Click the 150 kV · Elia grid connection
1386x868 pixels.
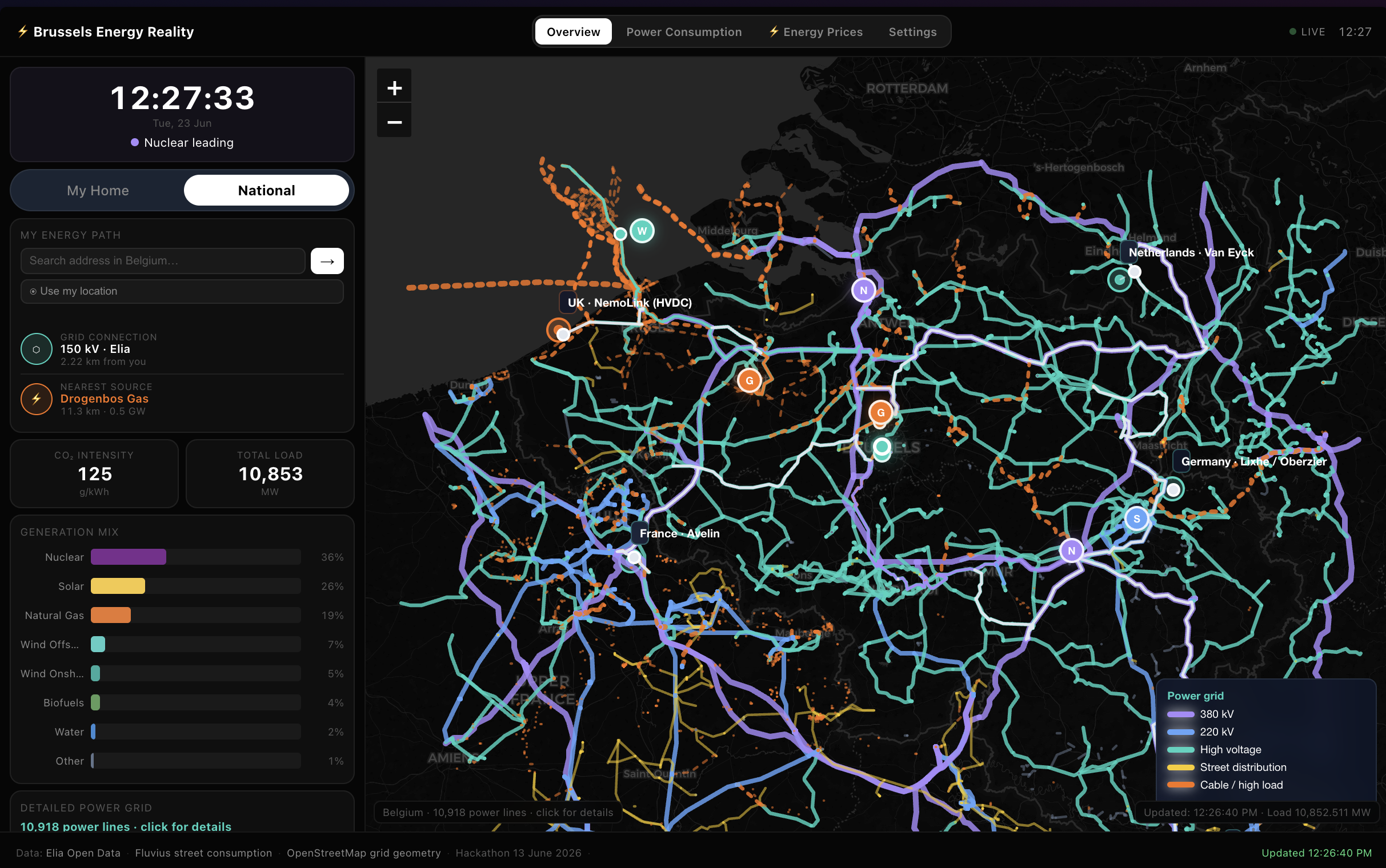95,349
